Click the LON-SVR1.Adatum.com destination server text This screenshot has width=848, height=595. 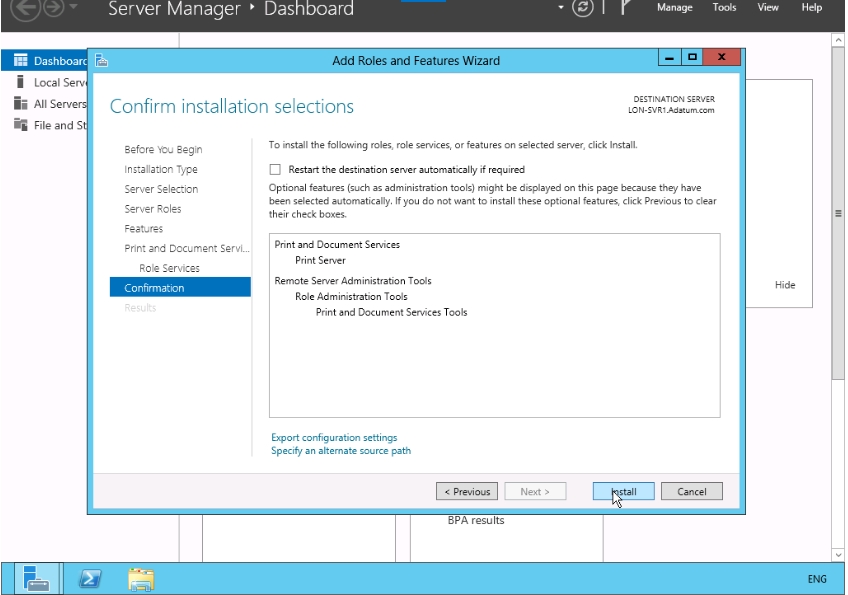point(671,110)
